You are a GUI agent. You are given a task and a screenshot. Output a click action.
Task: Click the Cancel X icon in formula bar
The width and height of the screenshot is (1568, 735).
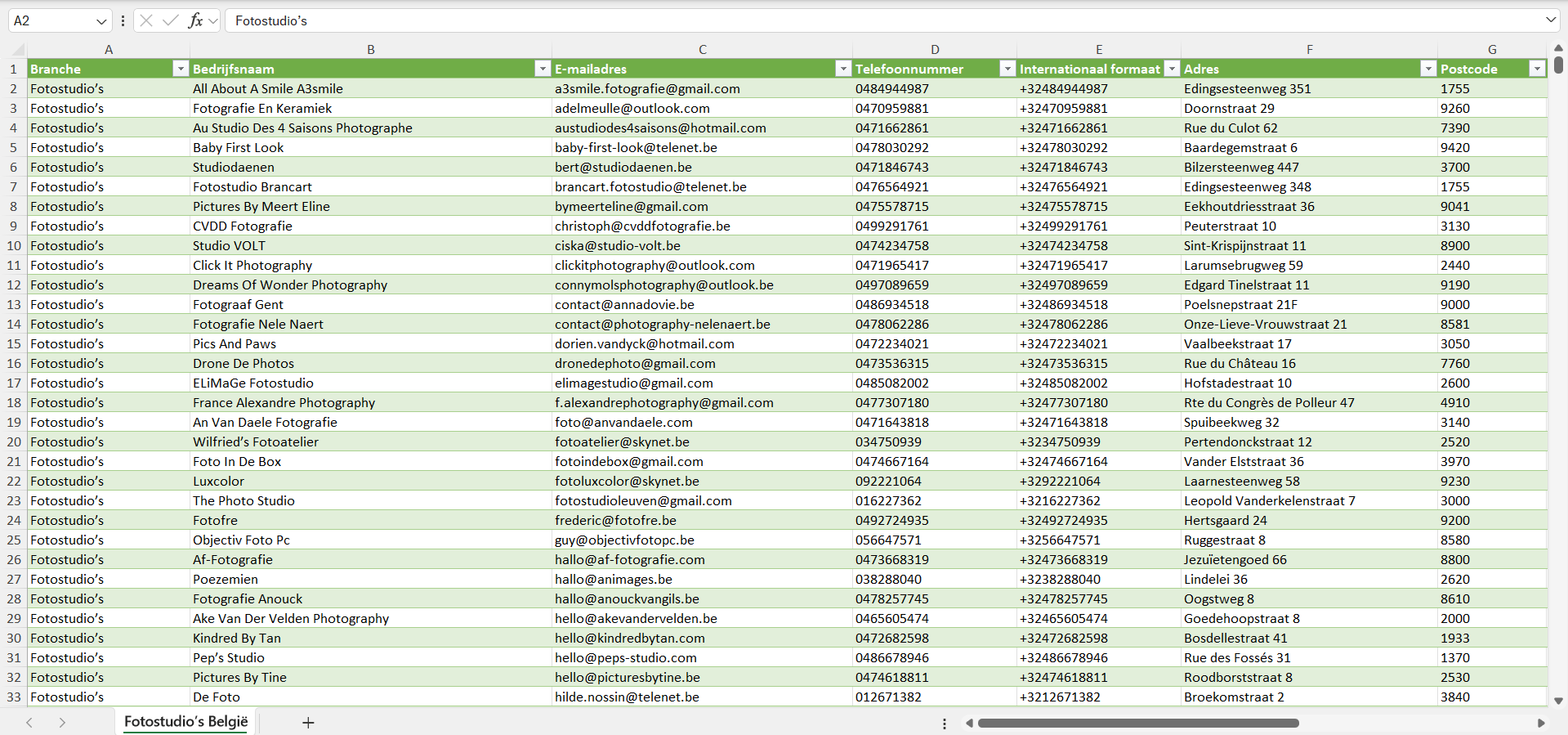click(146, 20)
